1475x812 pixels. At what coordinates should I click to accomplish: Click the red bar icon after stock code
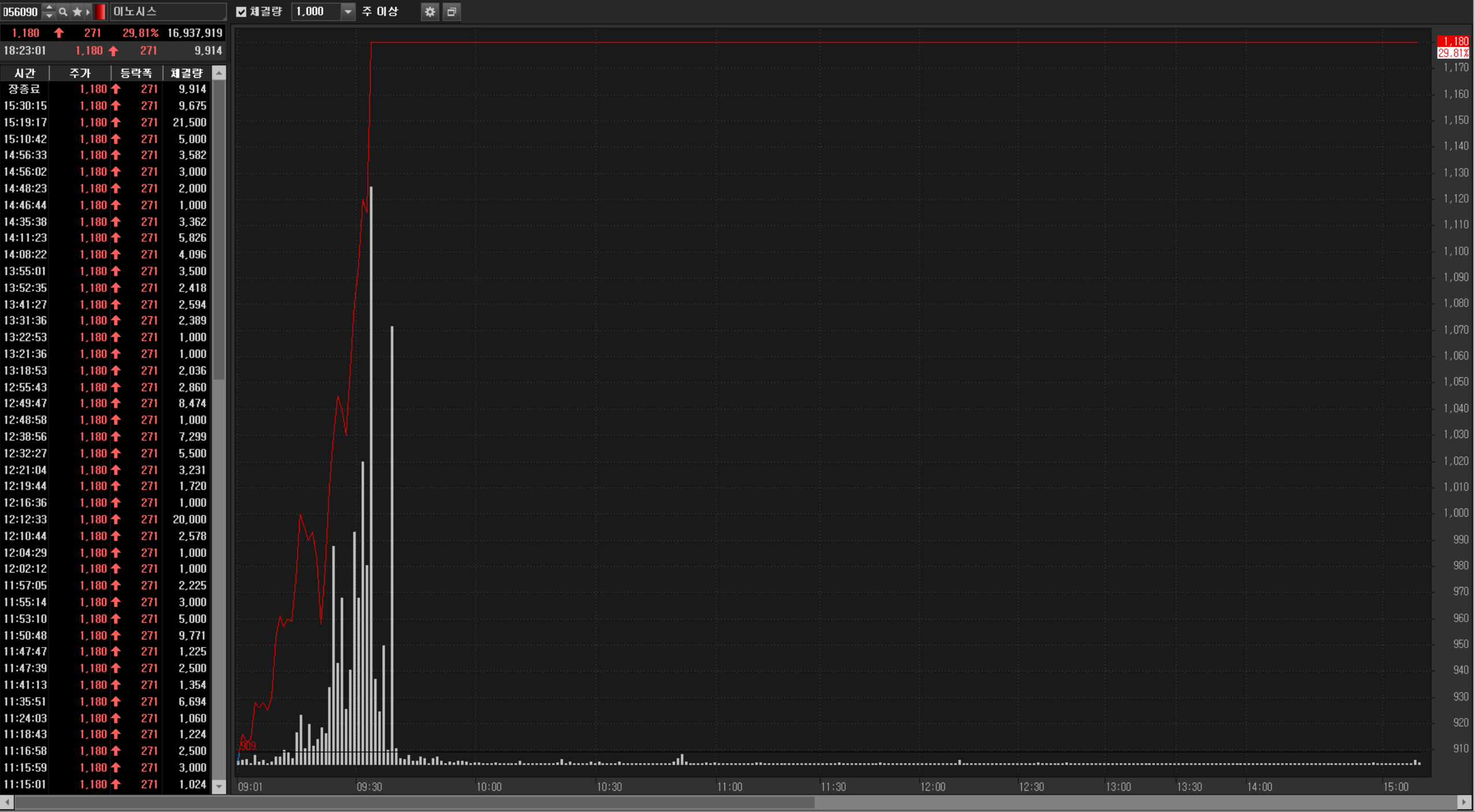point(100,12)
